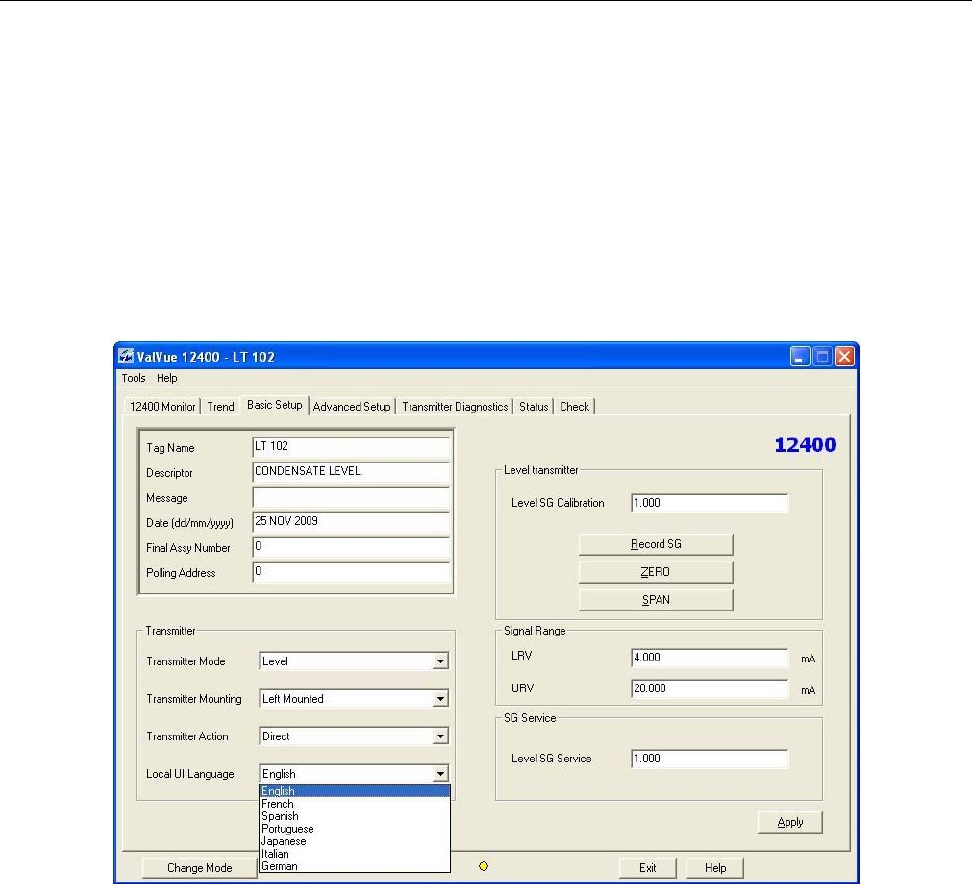Select German in the language list
Viewport: 972px width, 884px height.
(x=355, y=866)
